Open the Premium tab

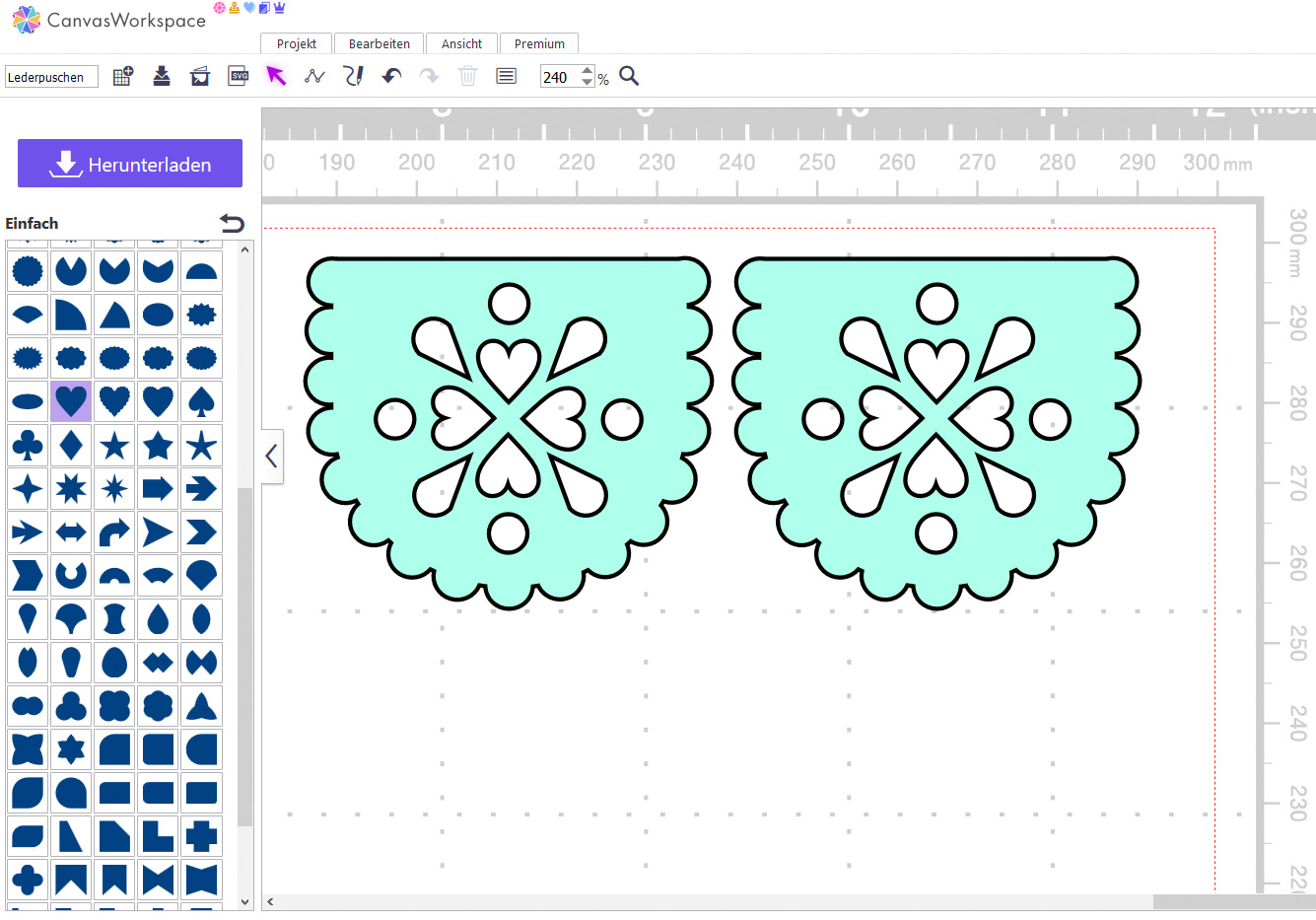539,43
